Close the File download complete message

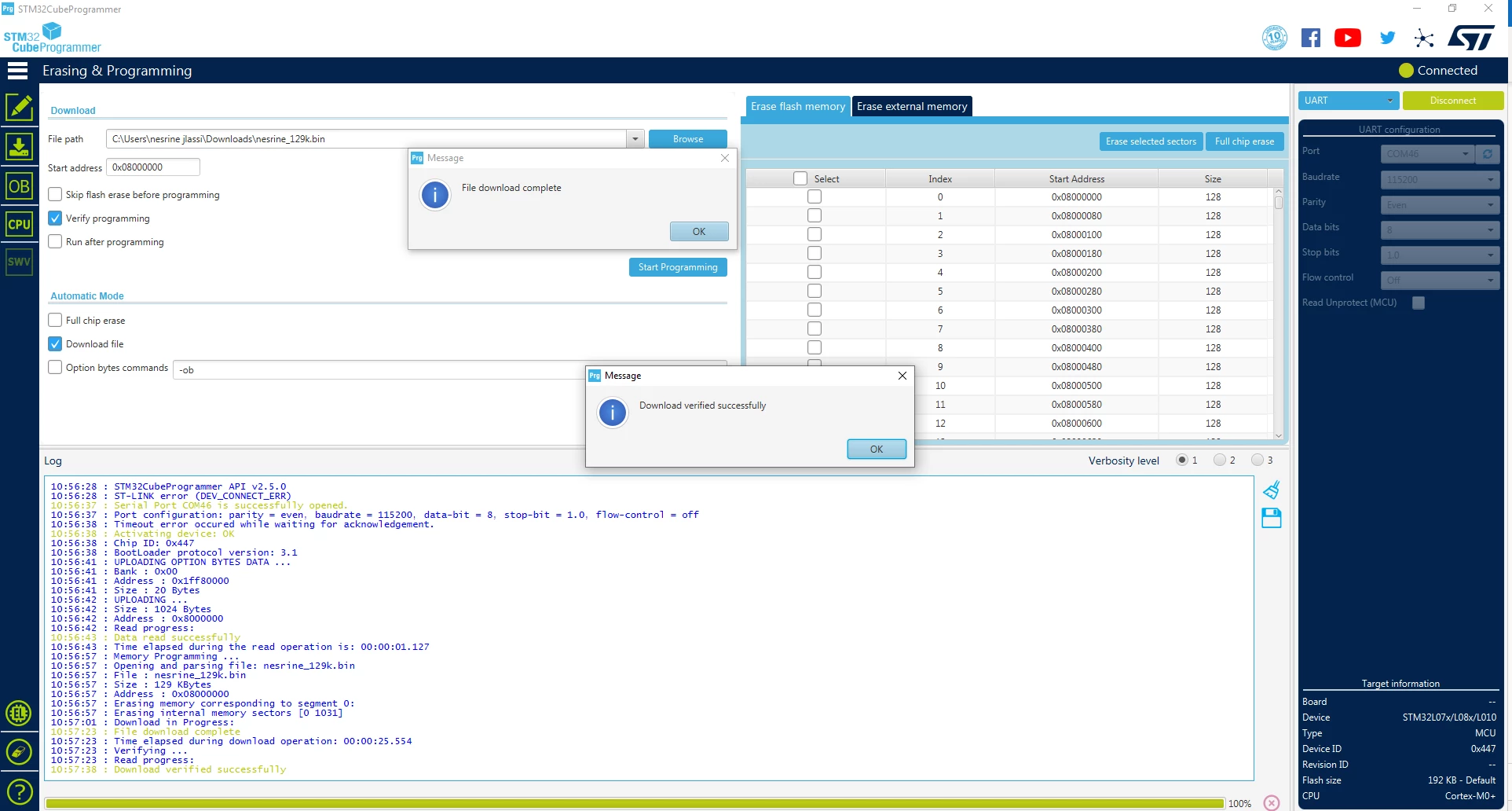(x=725, y=158)
